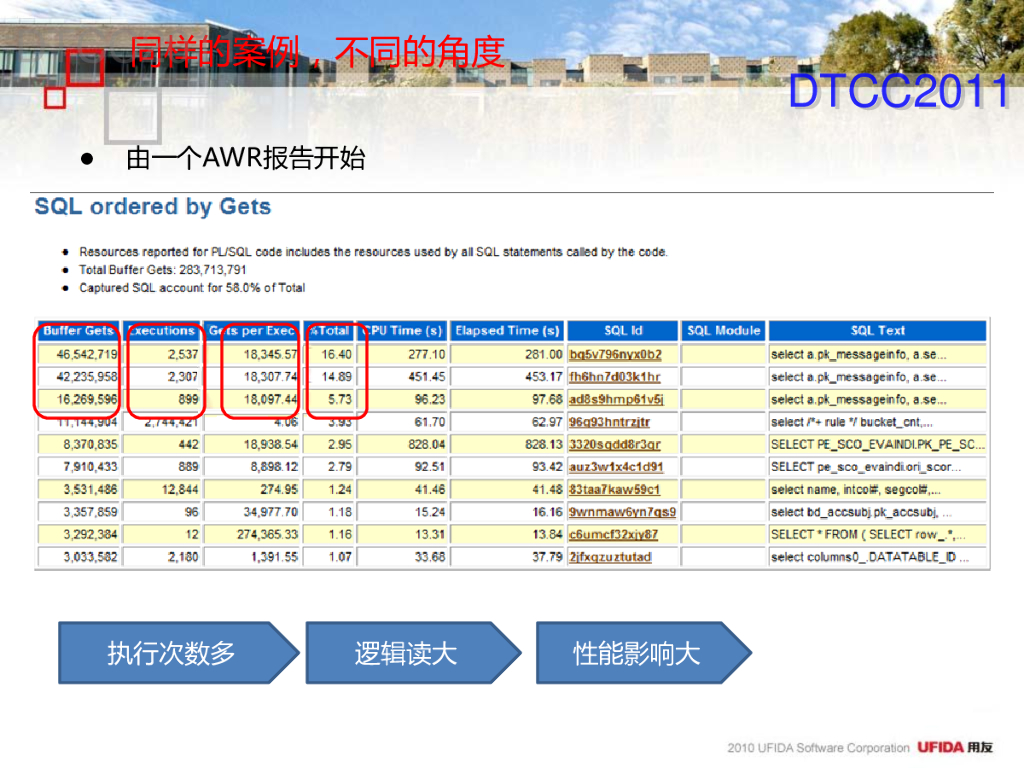Click SQL Id link bq5v796nyx0b2
Viewport: 1024px width, 768px height.
(x=615, y=355)
